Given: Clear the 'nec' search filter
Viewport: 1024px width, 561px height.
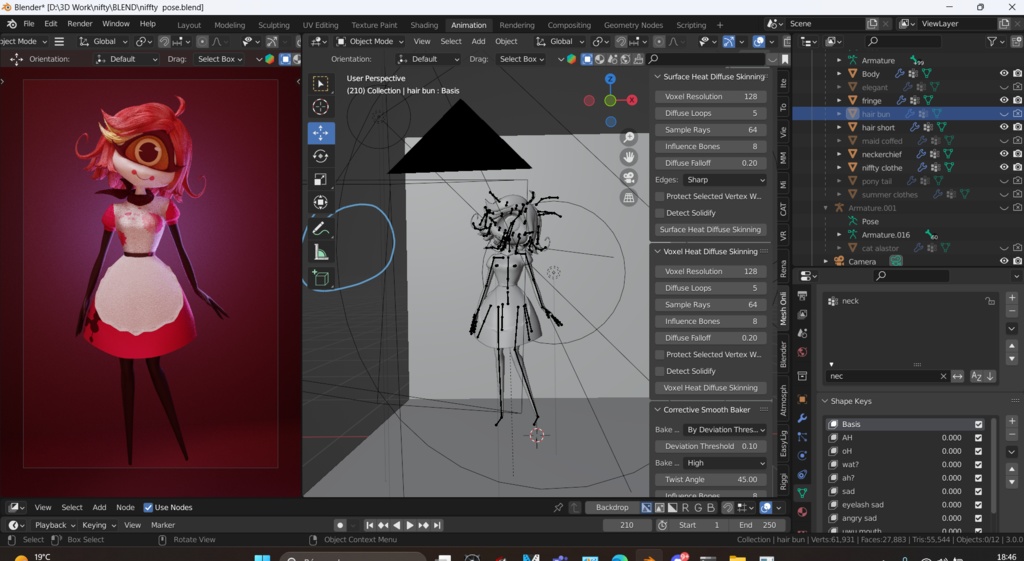Looking at the screenshot, I should tap(943, 376).
